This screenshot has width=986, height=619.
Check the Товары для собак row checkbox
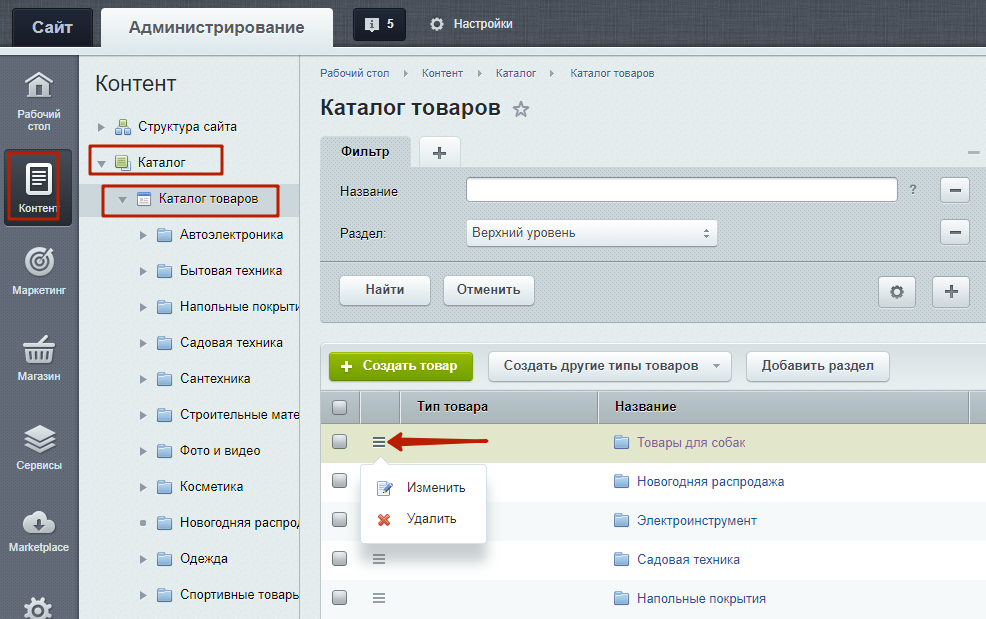click(x=340, y=442)
